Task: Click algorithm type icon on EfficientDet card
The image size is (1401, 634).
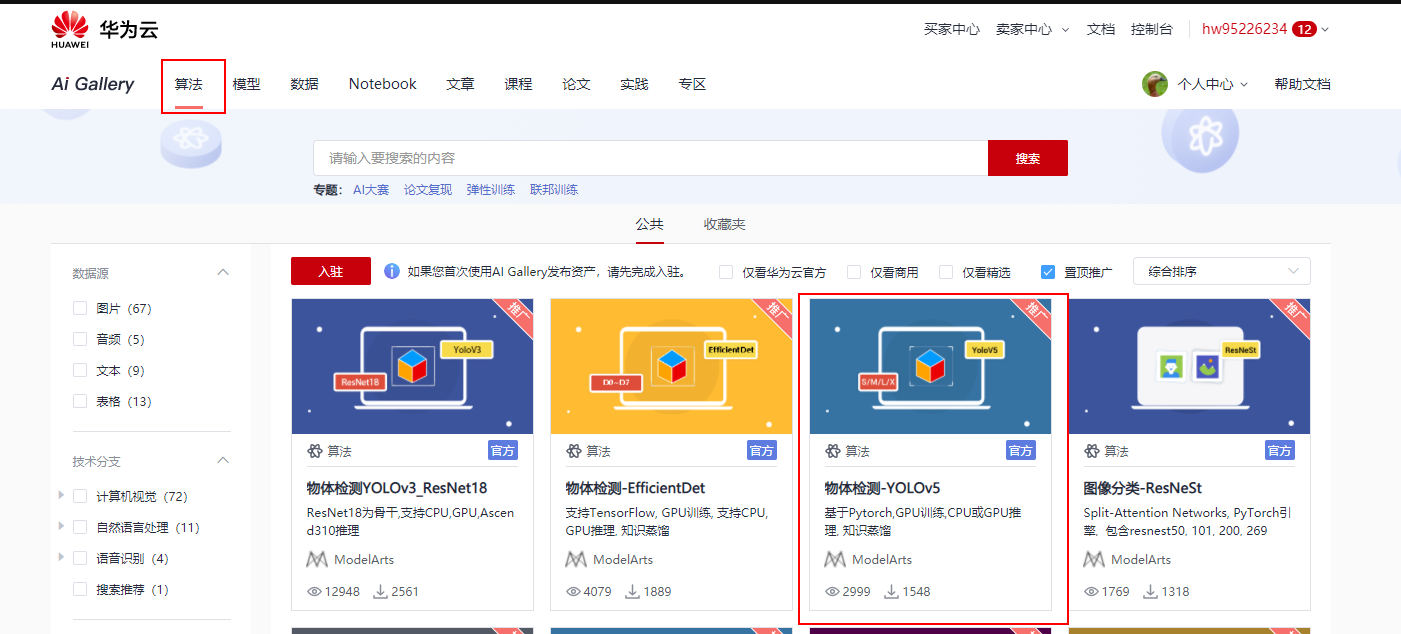Action: click(574, 451)
